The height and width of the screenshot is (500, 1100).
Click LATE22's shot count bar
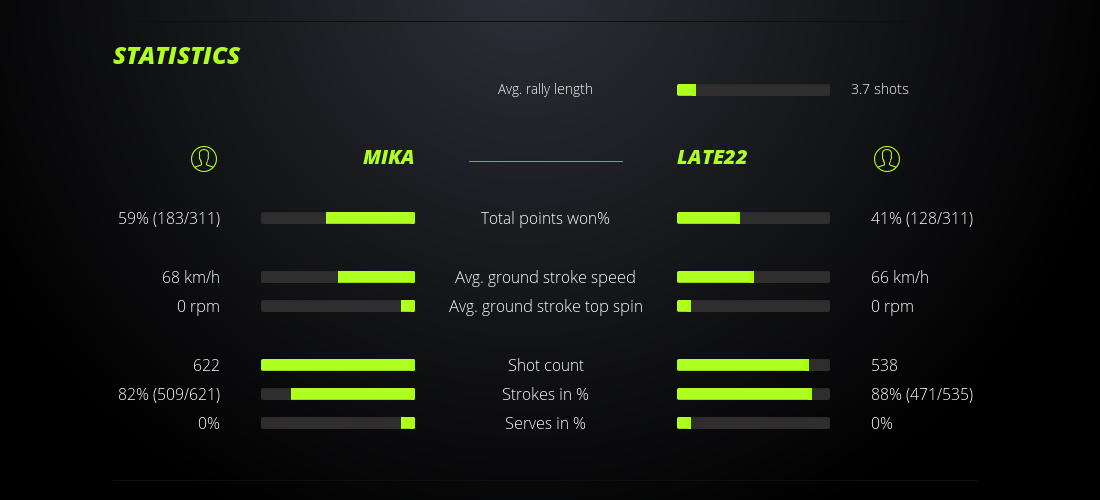point(753,365)
